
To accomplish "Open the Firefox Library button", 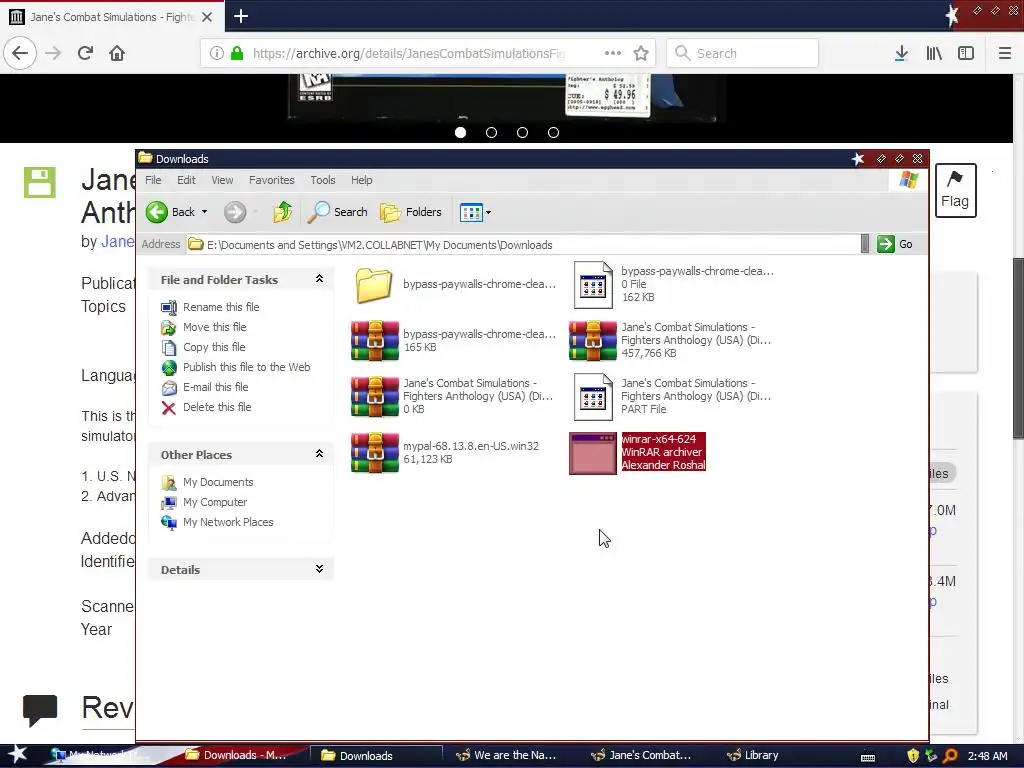I will [x=934, y=53].
